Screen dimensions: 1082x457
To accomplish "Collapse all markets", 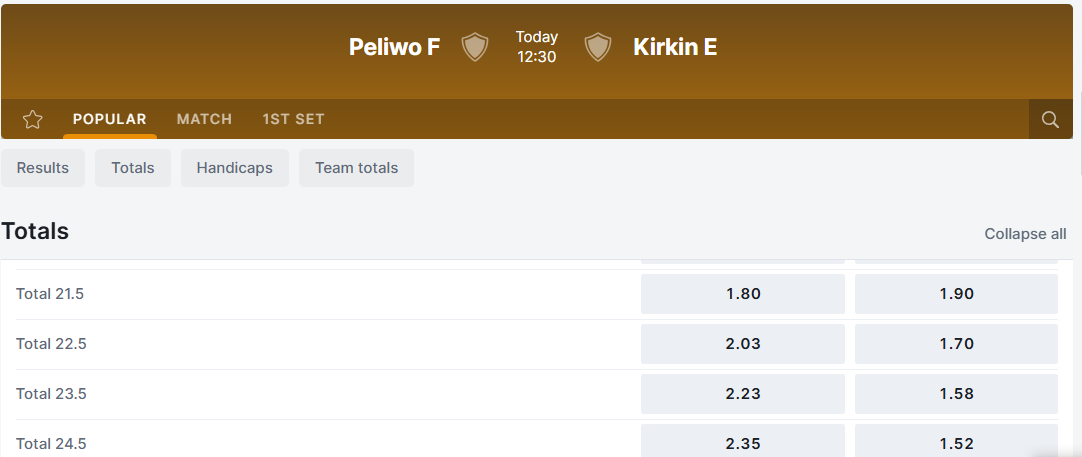I will [1025, 234].
